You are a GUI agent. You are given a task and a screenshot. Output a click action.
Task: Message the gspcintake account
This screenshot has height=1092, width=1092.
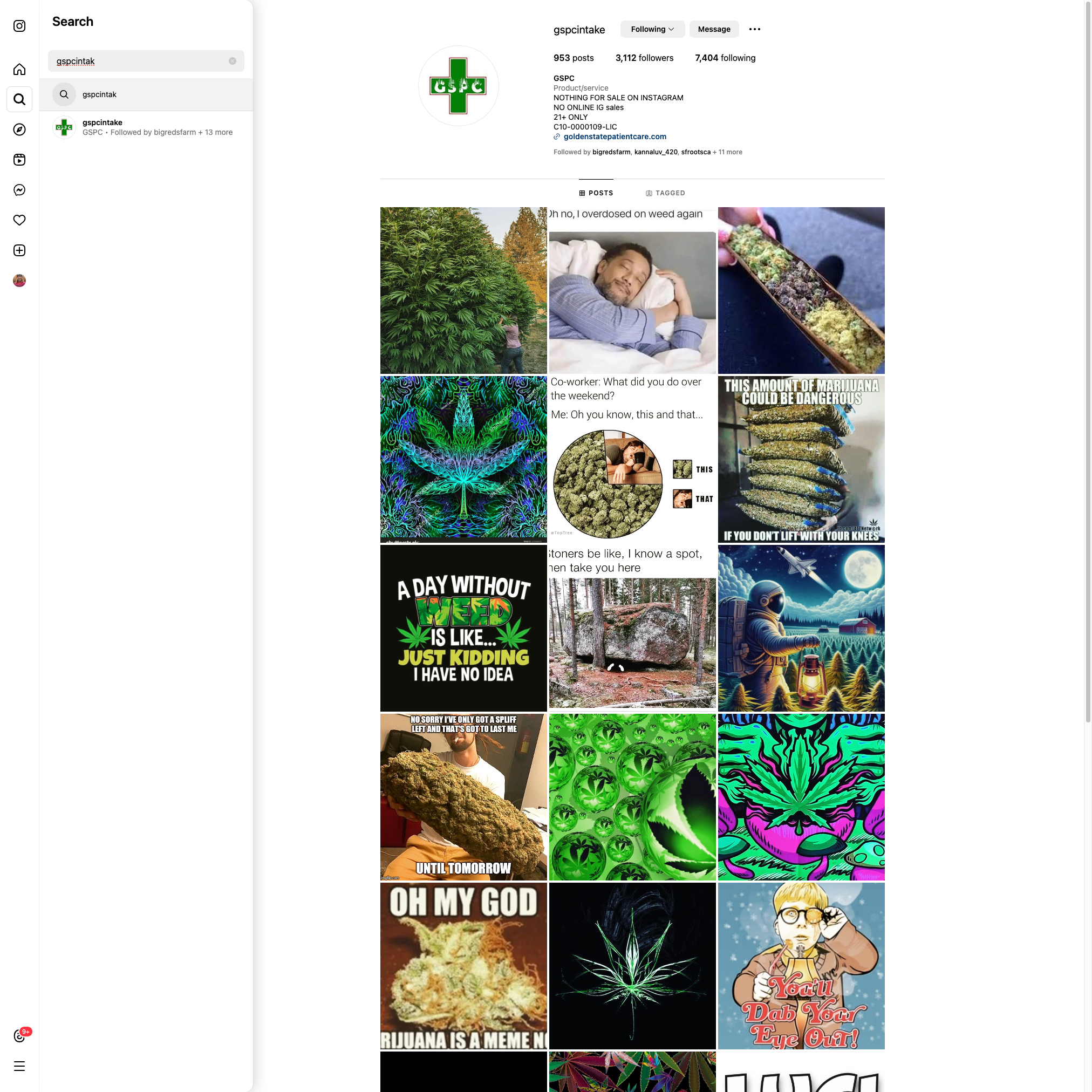[714, 29]
